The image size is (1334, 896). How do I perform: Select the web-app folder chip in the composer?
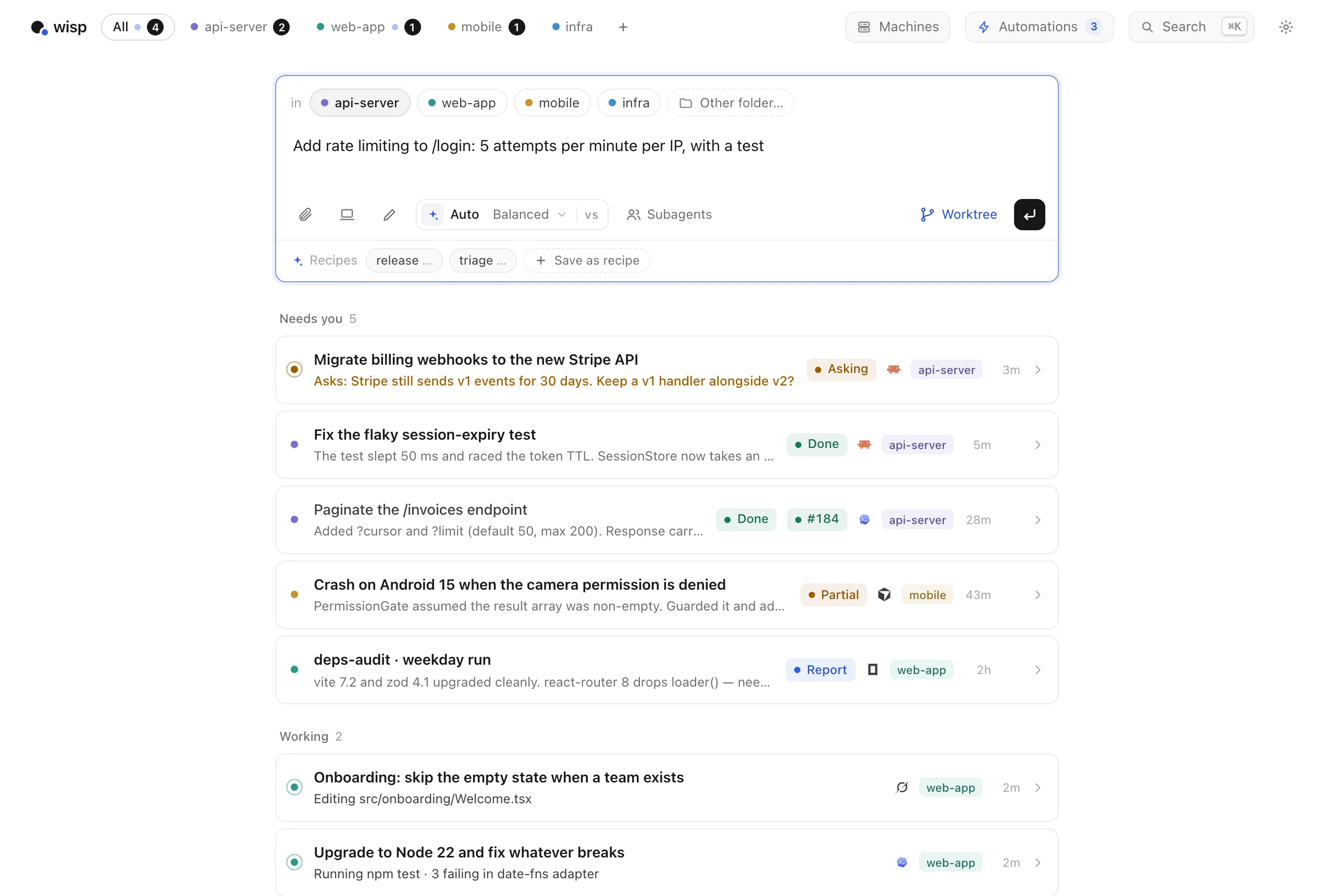coord(462,103)
